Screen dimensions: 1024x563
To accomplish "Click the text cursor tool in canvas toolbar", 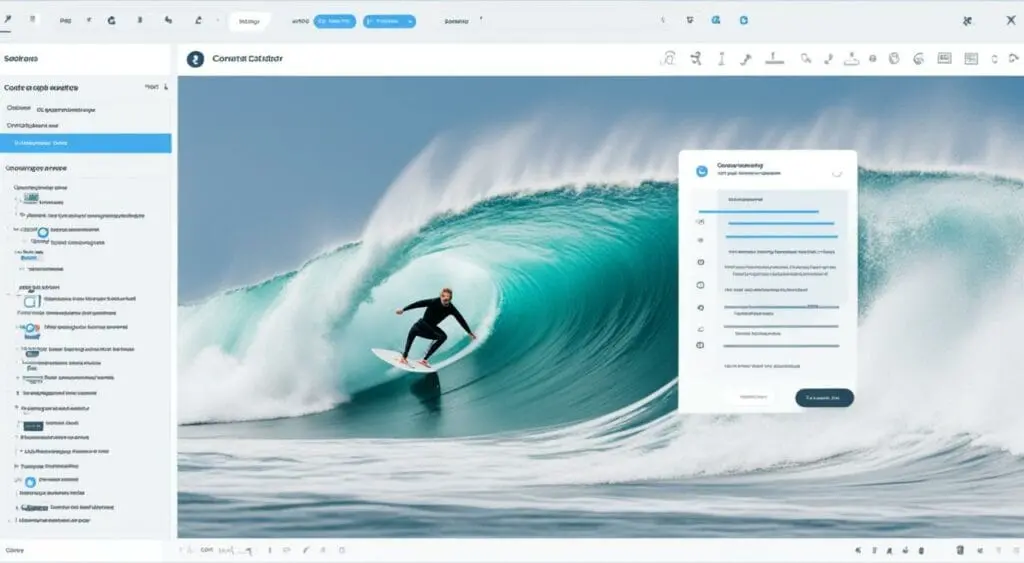I will point(721,59).
